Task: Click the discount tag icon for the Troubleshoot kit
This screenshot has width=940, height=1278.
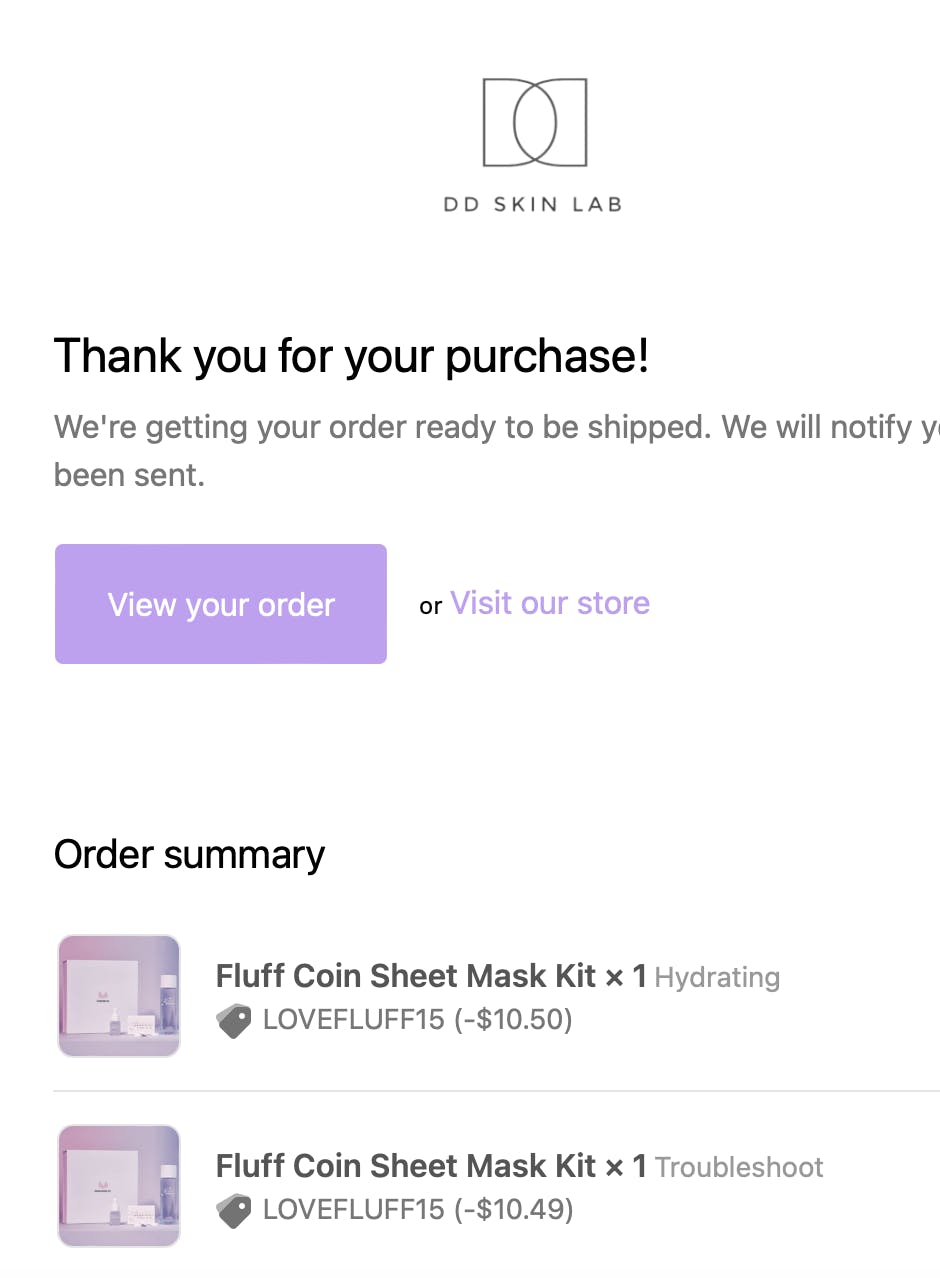Action: pyautogui.click(x=234, y=1211)
